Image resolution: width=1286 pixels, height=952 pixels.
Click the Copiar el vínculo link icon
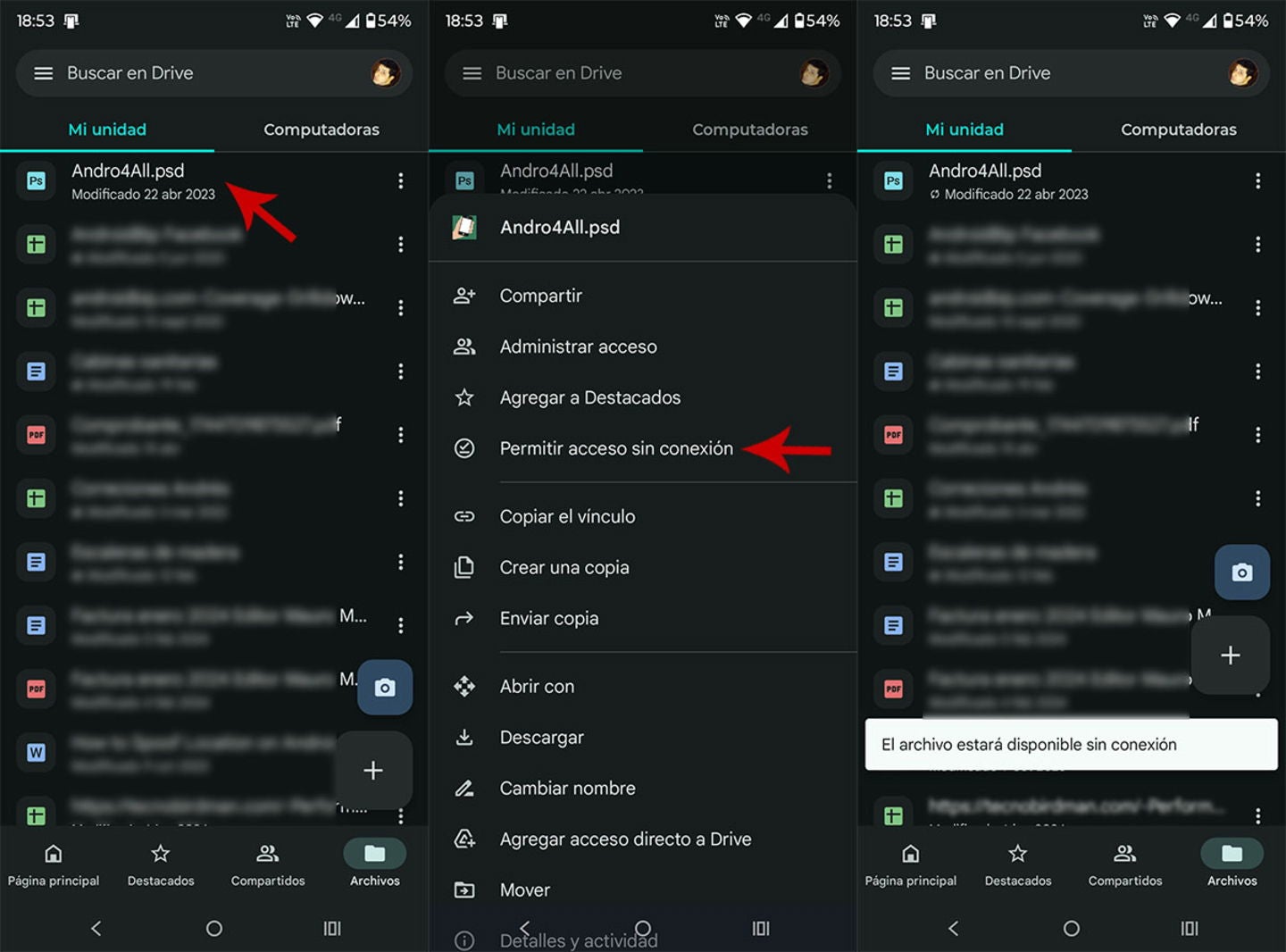pyautogui.click(x=464, y=516)
